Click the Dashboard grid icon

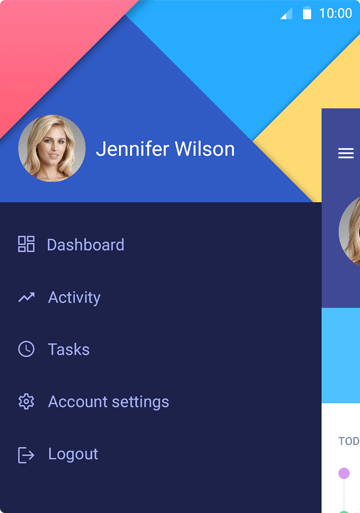pos(26,244)
